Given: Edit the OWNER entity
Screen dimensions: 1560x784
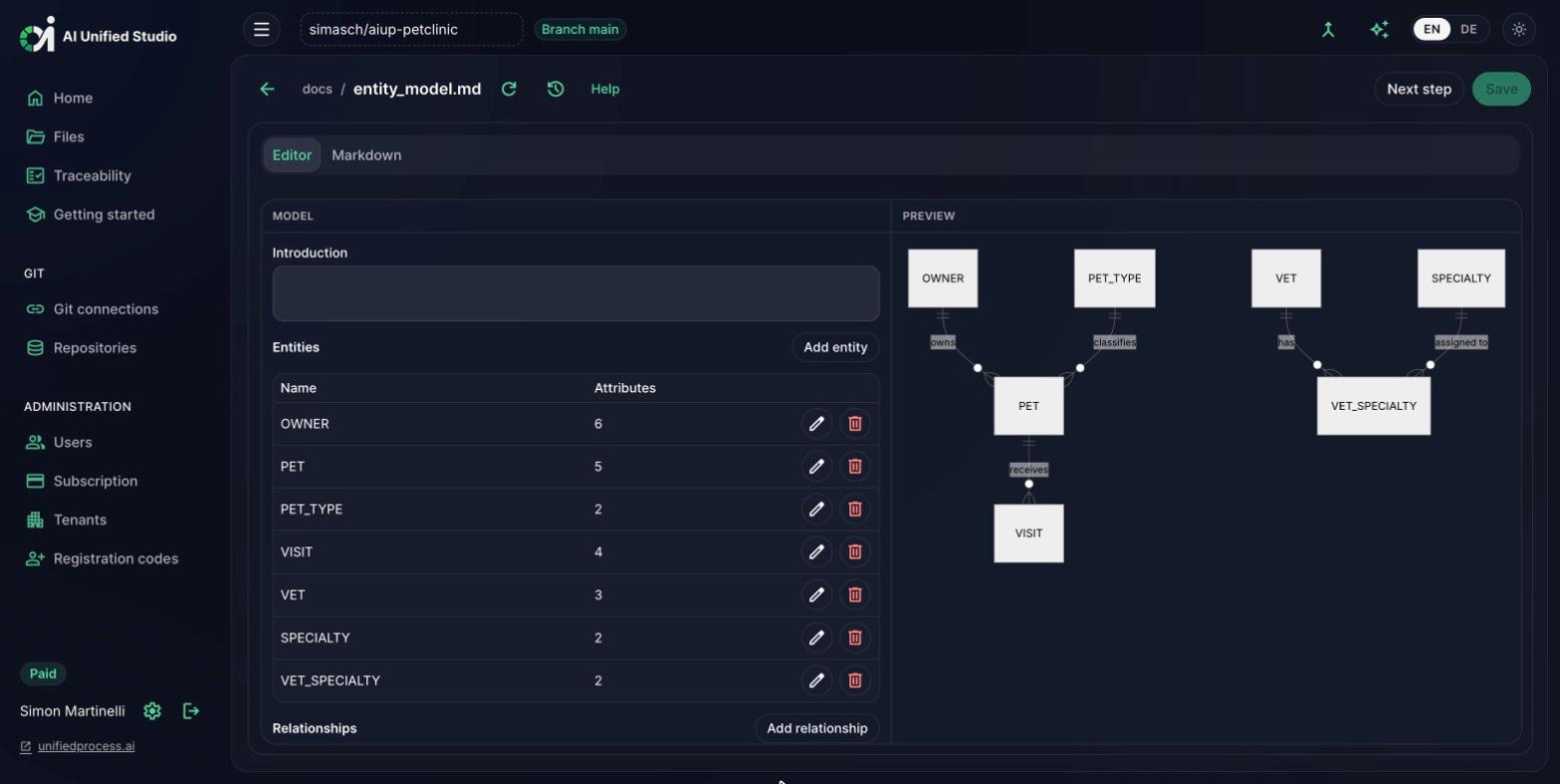Looking at the screenshot, I should coord(816,424).
